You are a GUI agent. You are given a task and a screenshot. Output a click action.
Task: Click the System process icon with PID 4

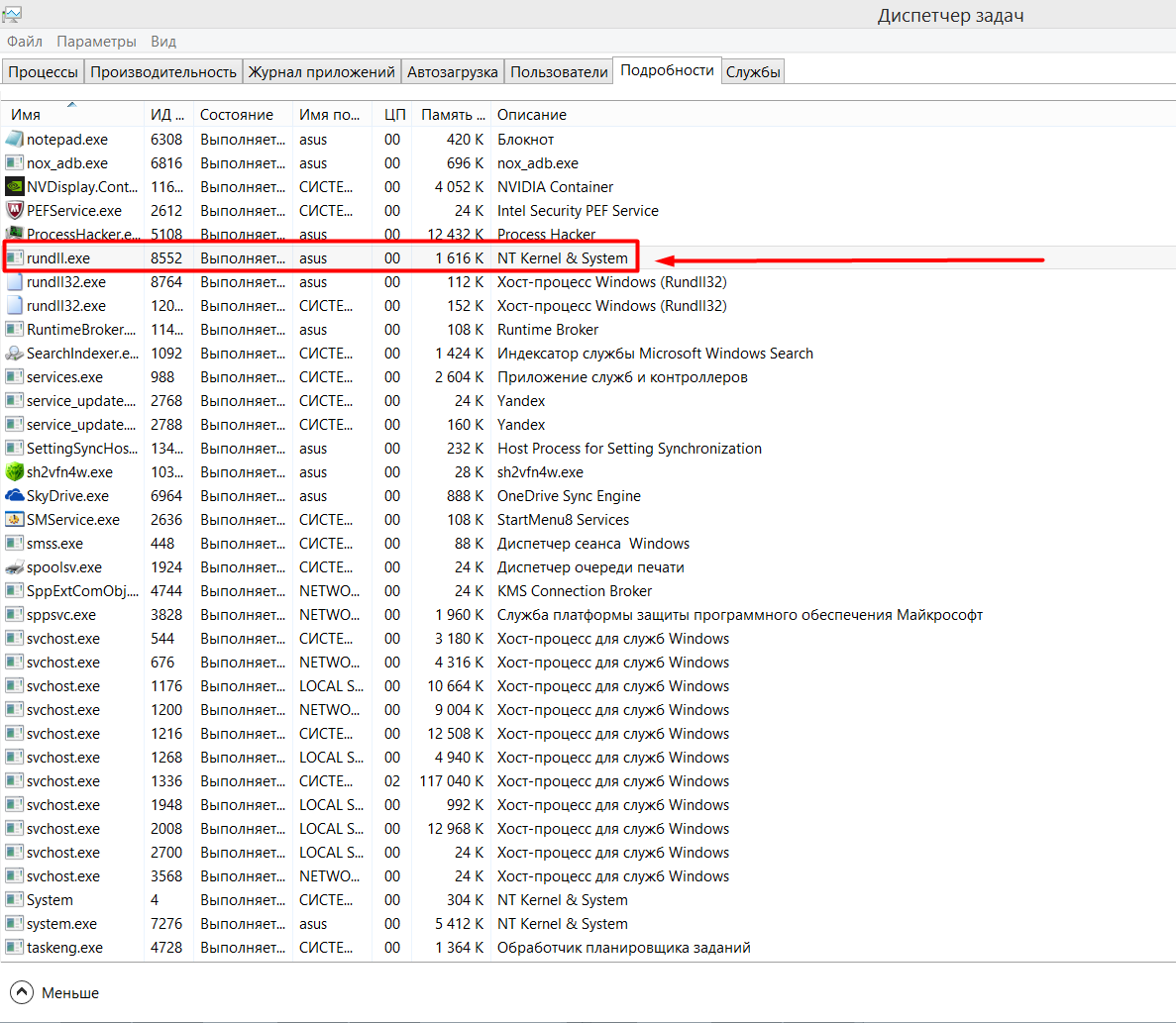(14, 899)
